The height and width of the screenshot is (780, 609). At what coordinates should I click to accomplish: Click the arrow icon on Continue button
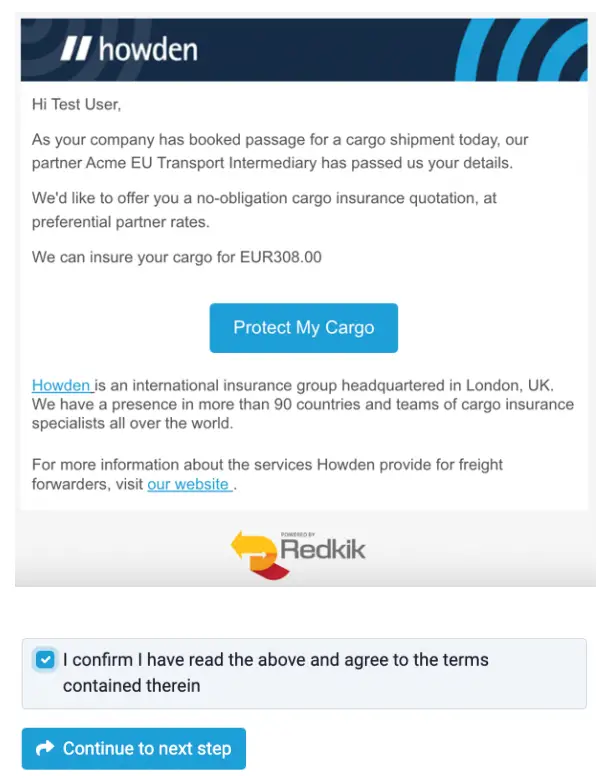coord(45,748)
